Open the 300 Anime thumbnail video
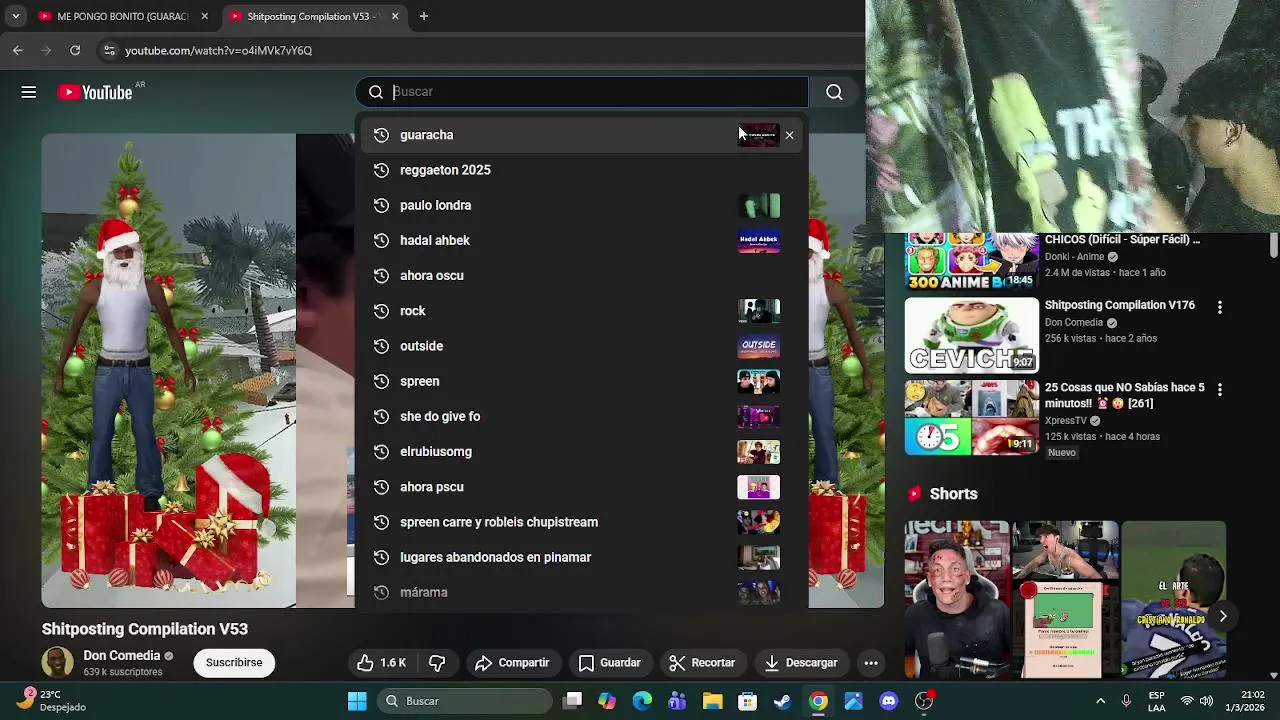This screenshot has height=720, width=1280. (x=972, y=262)
